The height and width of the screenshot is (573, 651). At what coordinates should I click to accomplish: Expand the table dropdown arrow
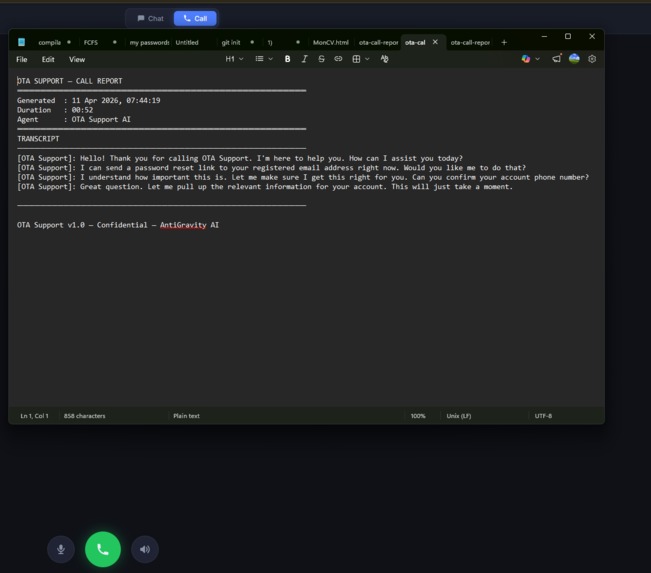tap(367, 59)
